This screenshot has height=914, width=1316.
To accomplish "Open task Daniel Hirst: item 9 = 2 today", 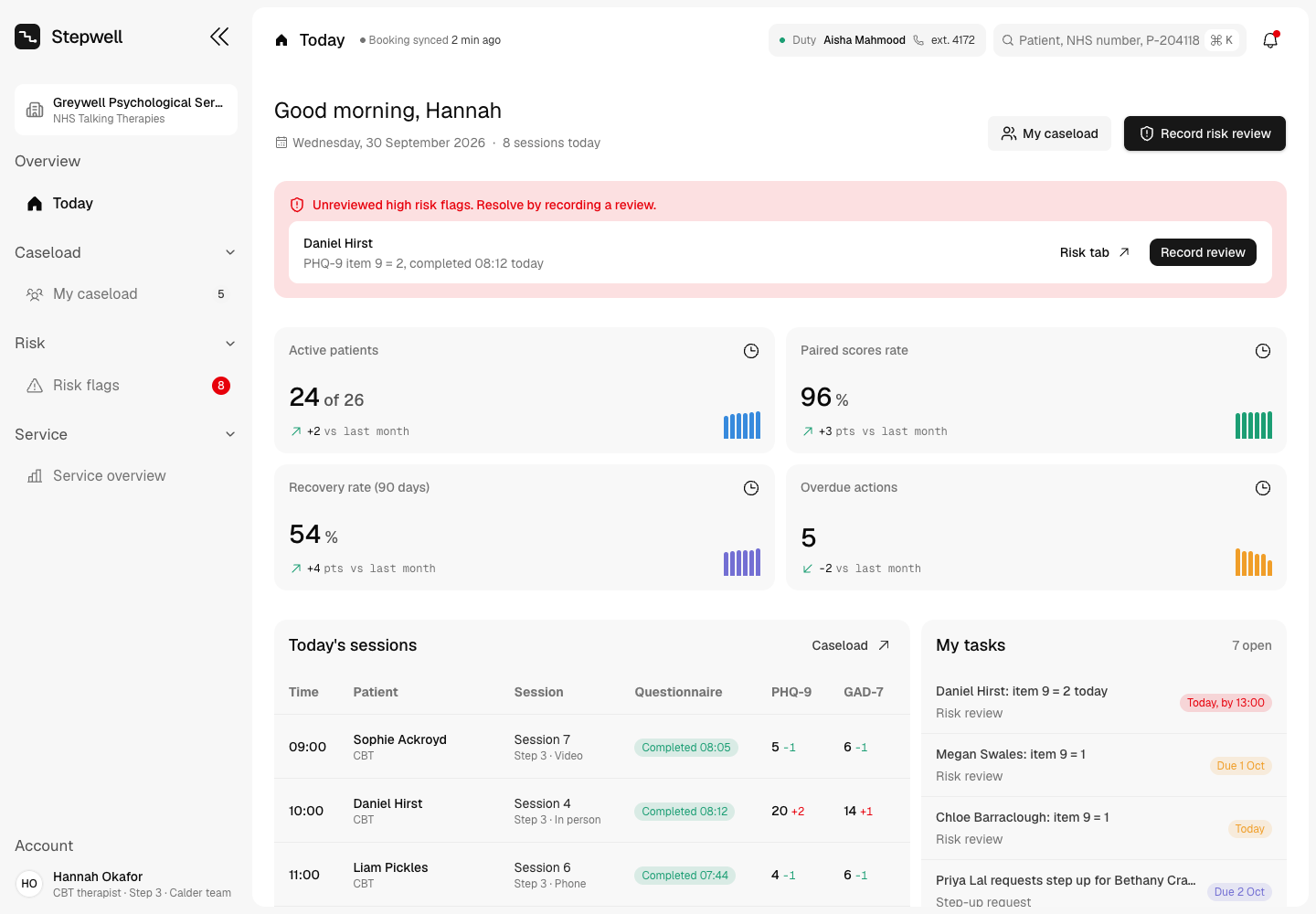I will pos(1104,702).
